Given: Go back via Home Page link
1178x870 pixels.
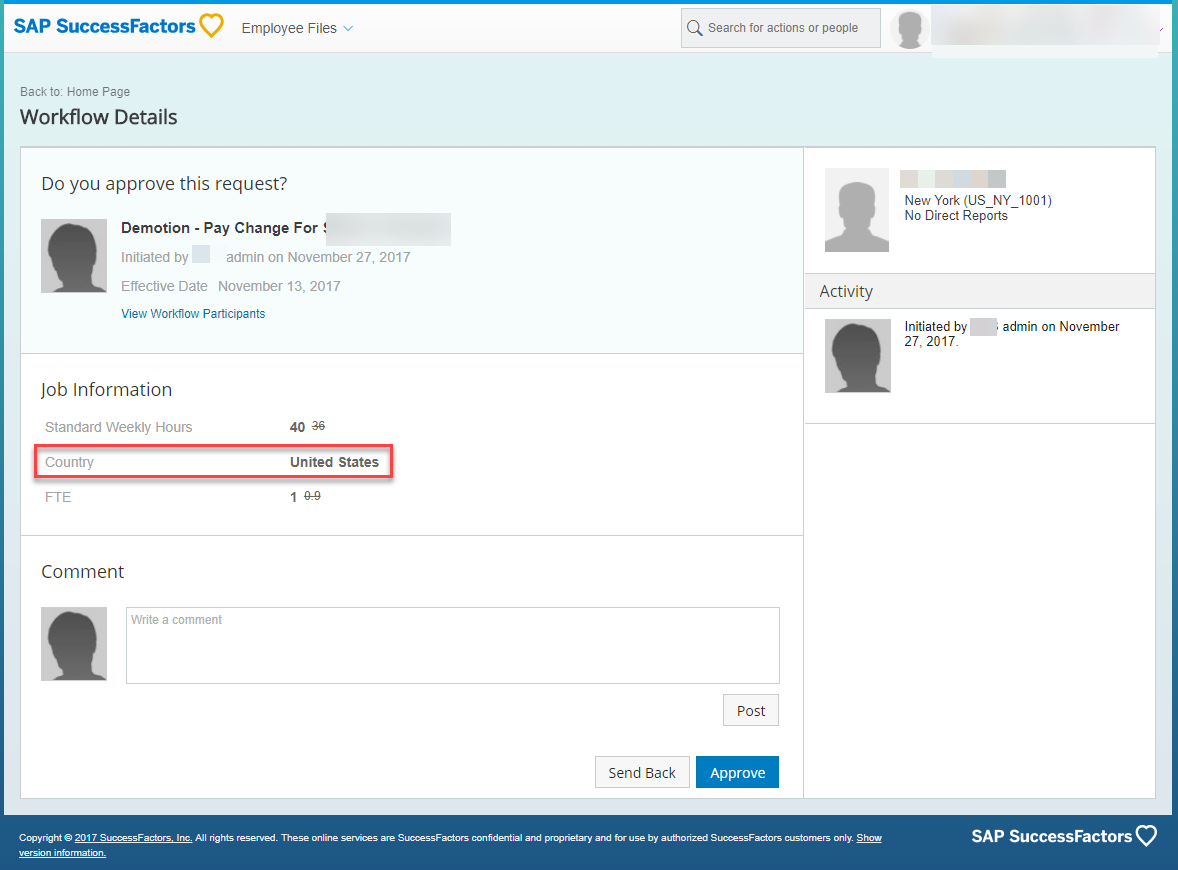Looking at the screenshot, I should coord(98,92).
